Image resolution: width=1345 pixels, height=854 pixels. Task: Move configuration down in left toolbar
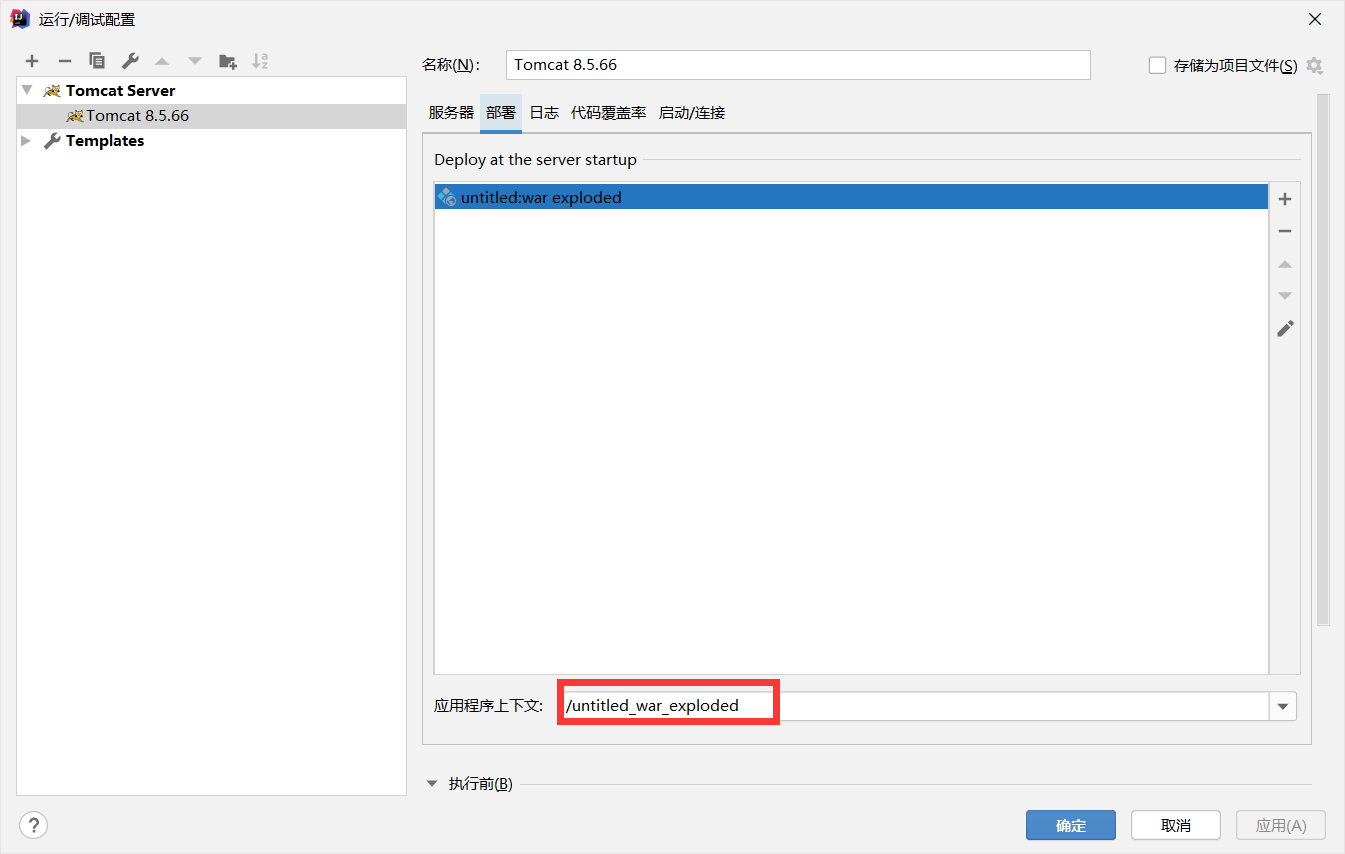point(195,61)
